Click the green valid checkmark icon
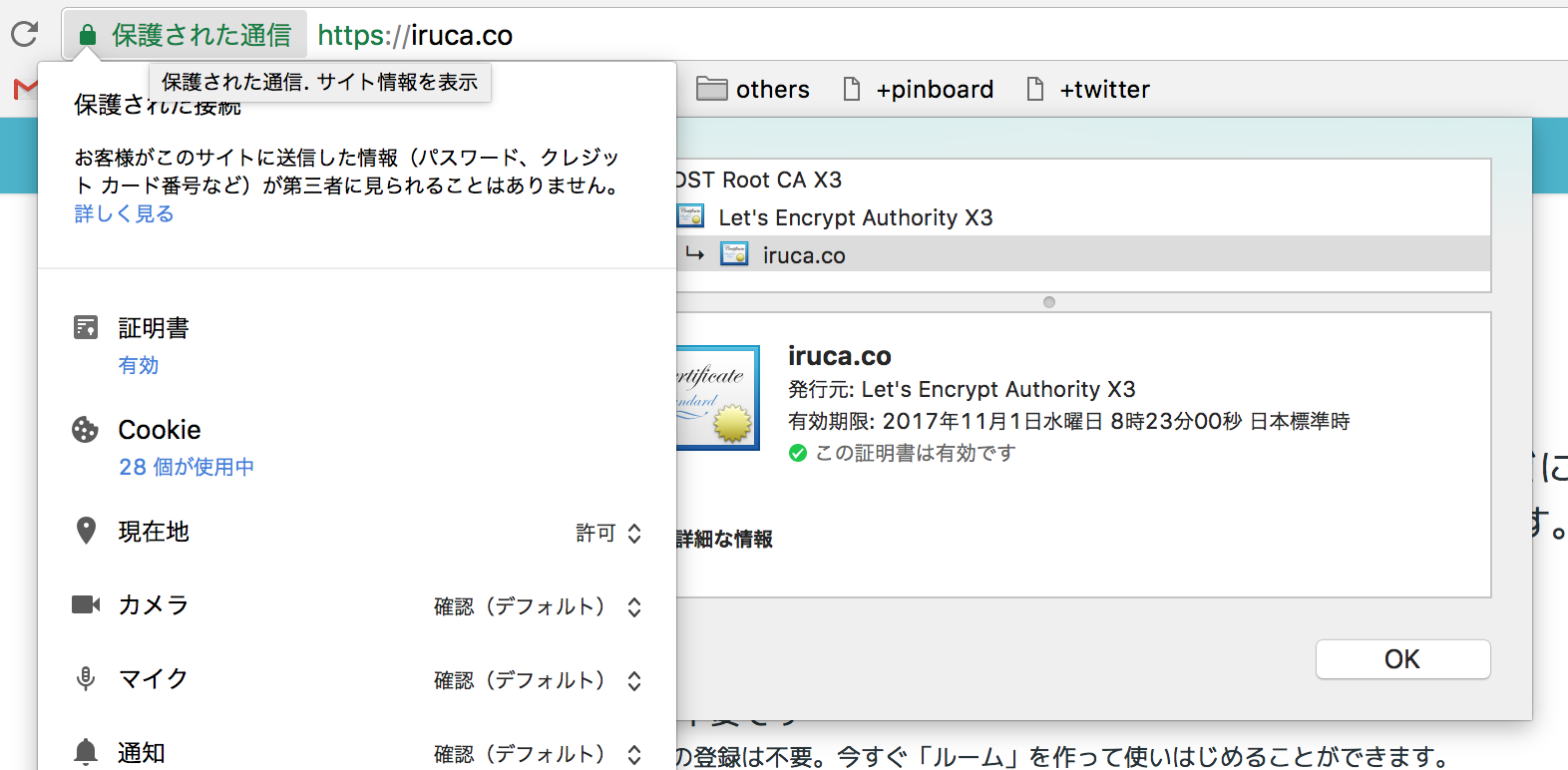Screen dimensions: 1568x770 tap(798, 453)
